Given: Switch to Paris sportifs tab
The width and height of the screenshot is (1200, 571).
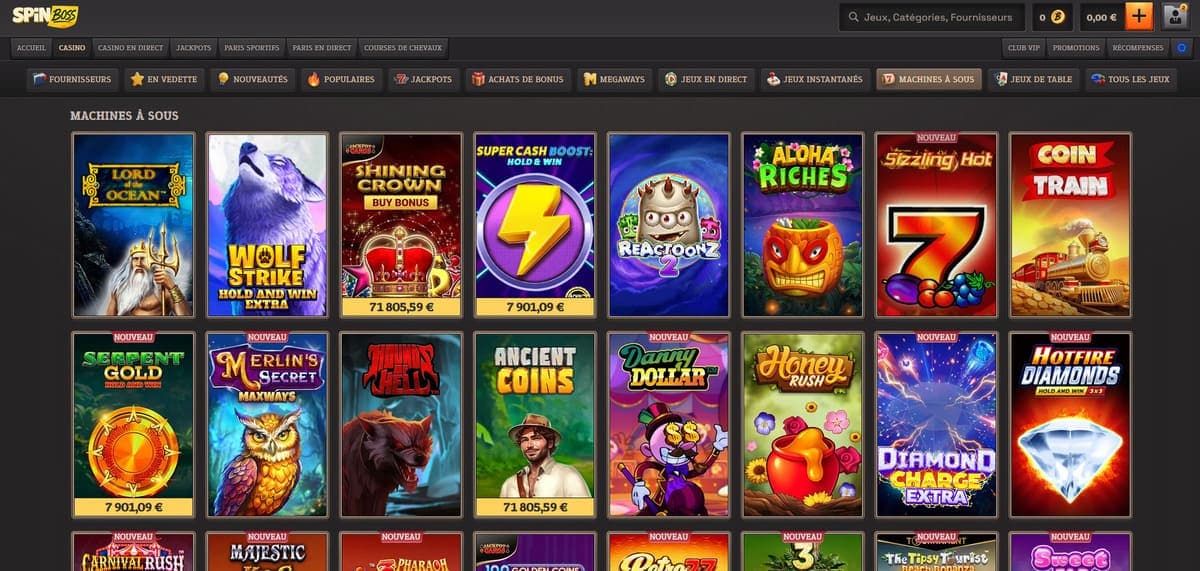Looking at the screenshot, I should pyautogui.click(x=252, y=47).
